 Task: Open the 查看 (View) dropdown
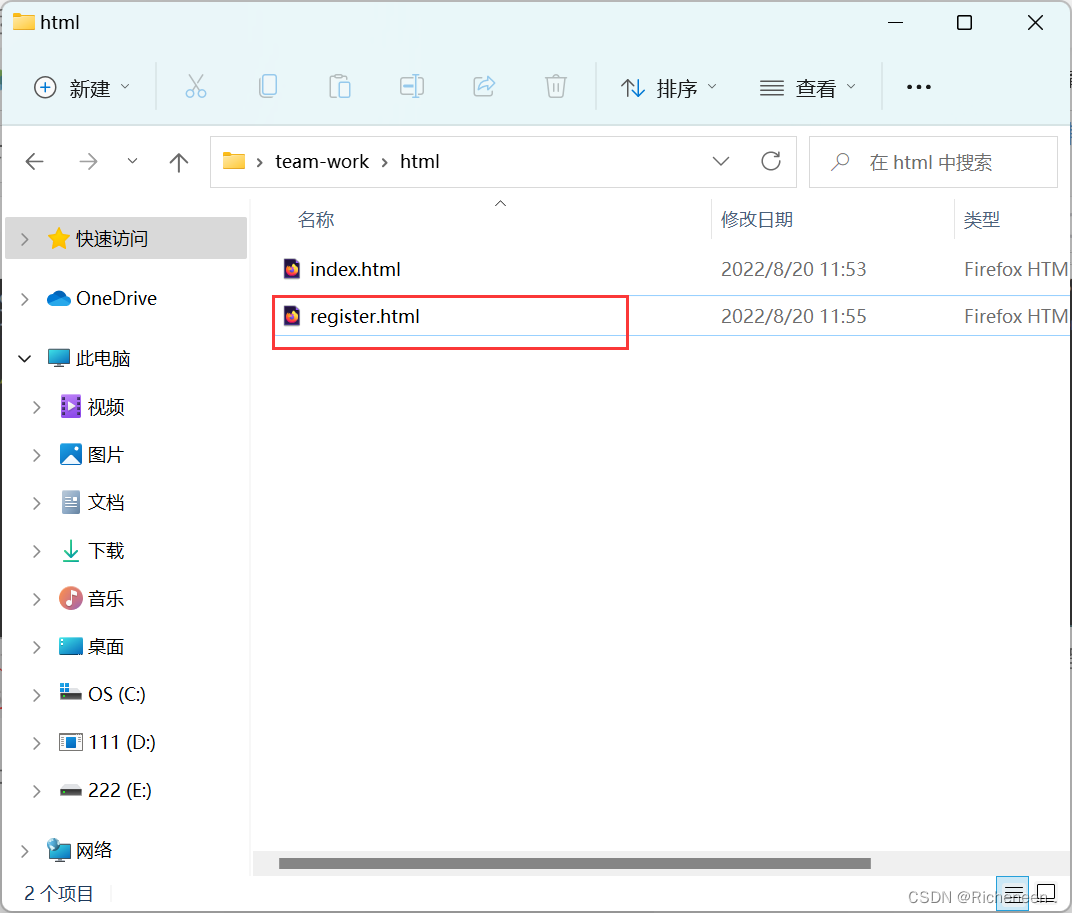point(807,88)
